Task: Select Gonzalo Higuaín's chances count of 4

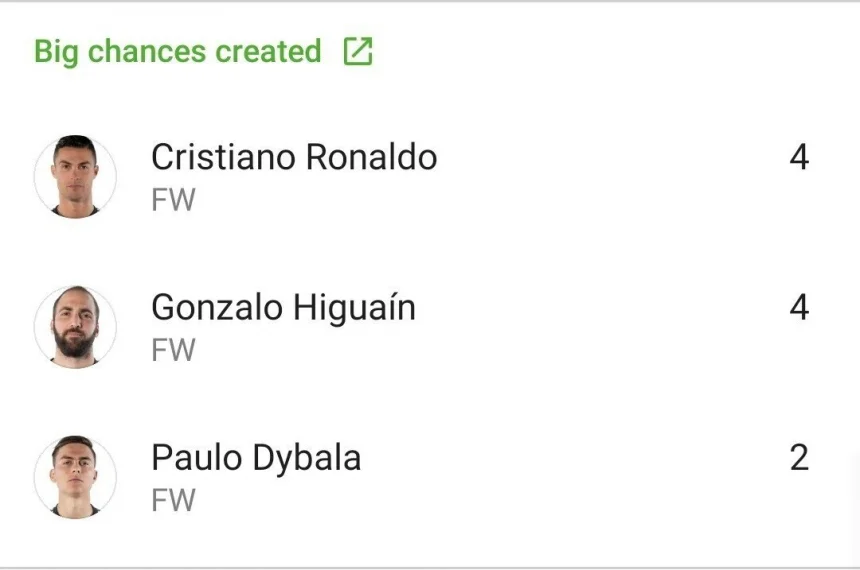Action: (798, 308)
